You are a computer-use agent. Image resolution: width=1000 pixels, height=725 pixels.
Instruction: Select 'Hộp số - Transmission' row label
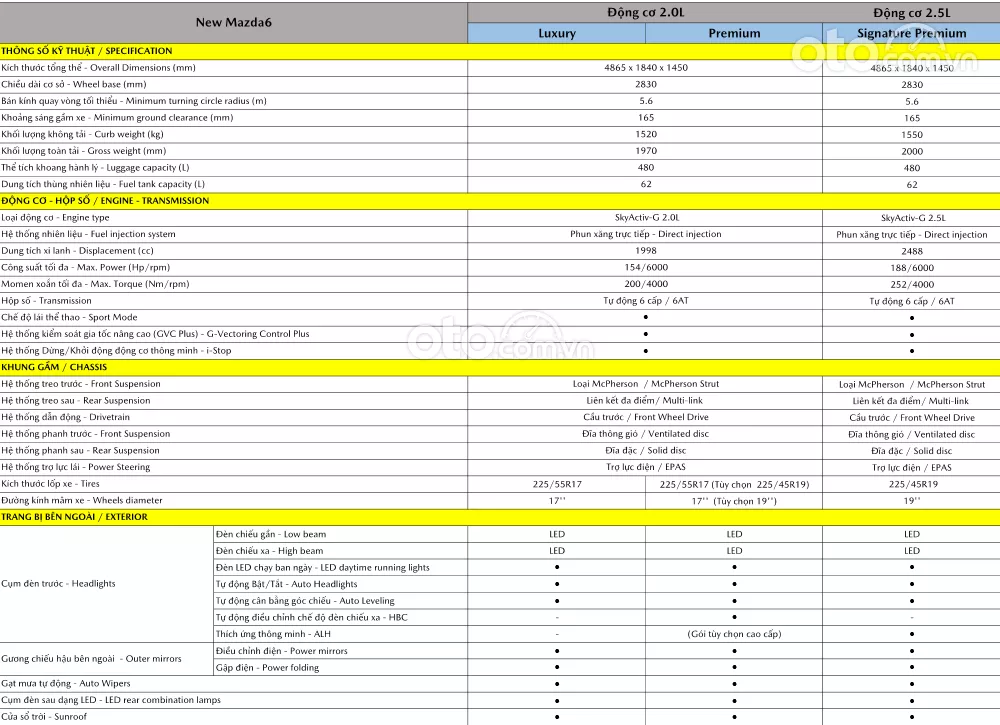point(47,300)
